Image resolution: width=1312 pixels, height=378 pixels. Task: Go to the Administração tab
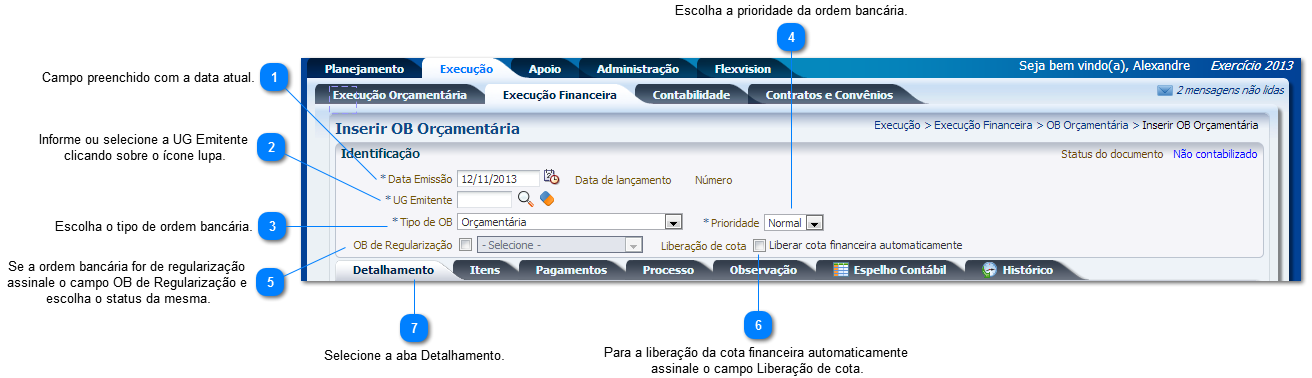coord(638,69)
